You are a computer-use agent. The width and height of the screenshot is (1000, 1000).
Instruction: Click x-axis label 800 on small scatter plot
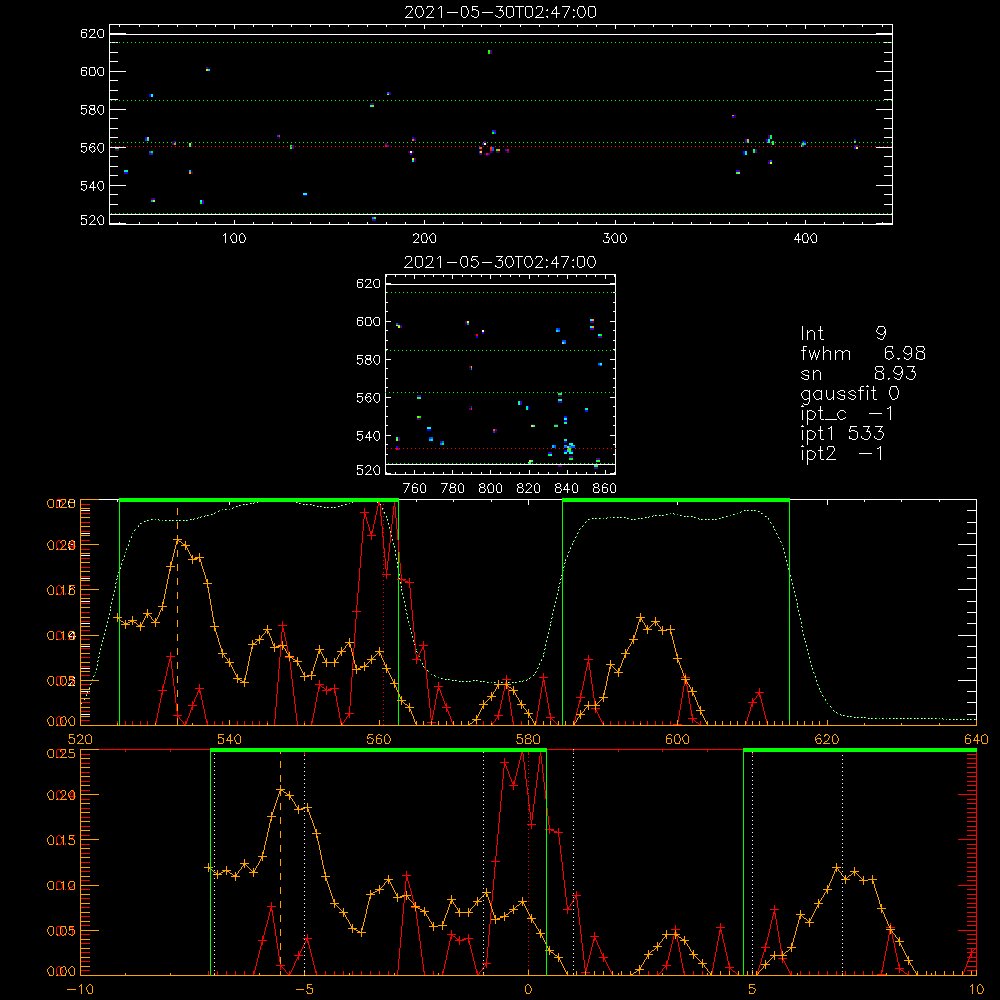tap(490, 489)
